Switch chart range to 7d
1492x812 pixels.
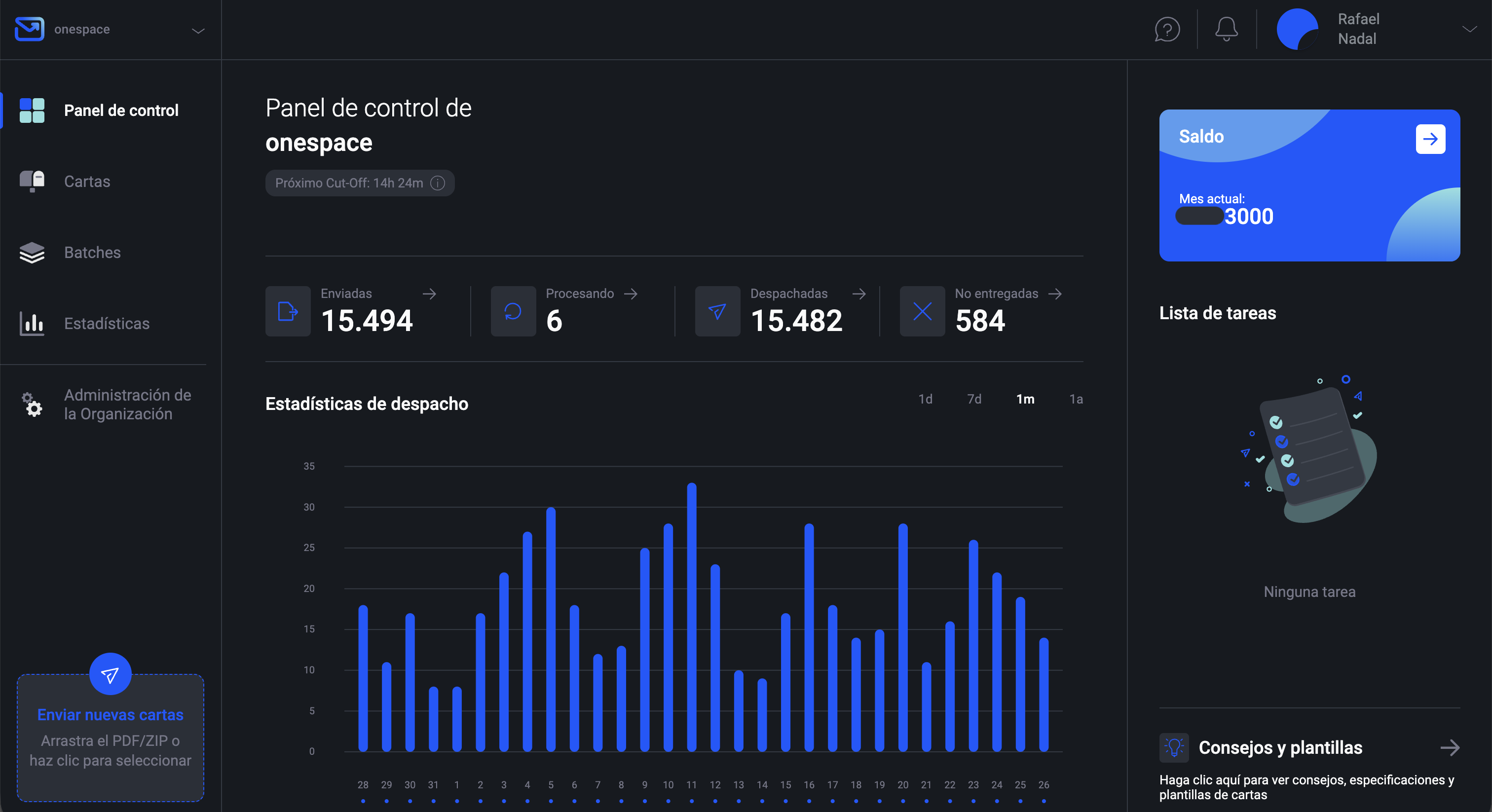click(x=974, y=399)
